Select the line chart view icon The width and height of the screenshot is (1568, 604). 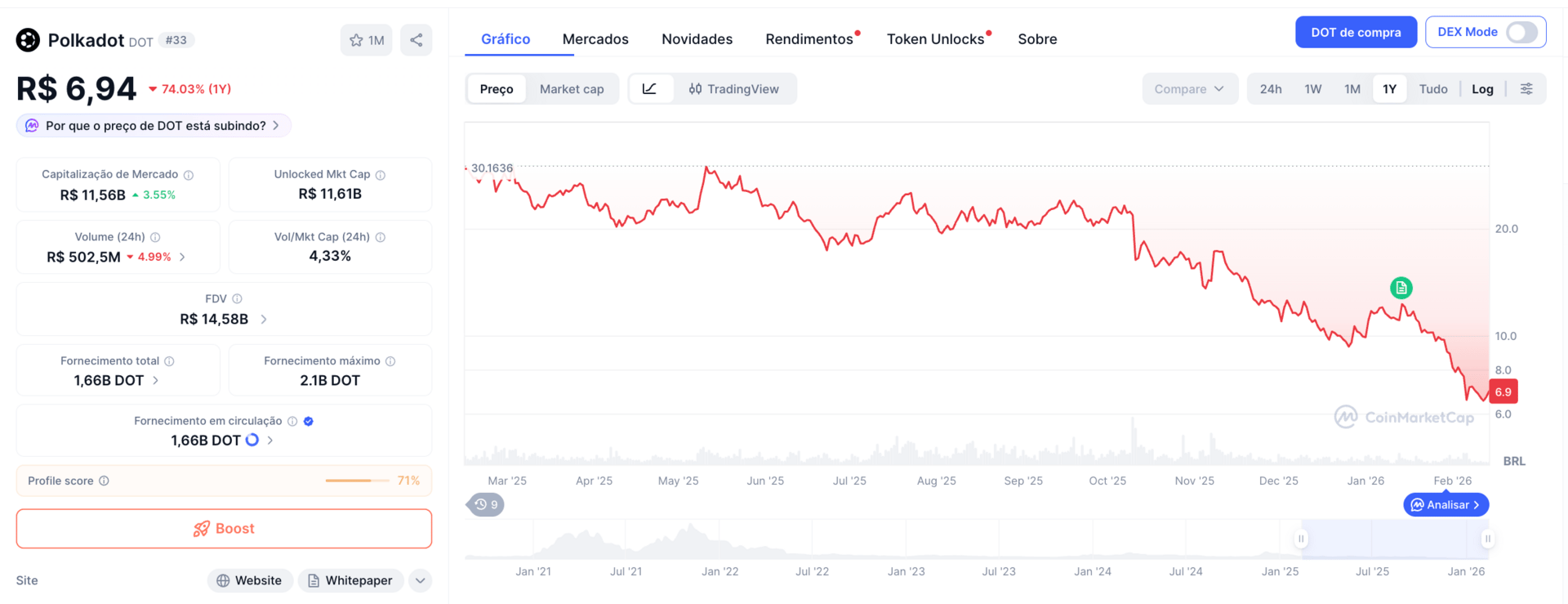pyautogui.click(x=650, y=89)
